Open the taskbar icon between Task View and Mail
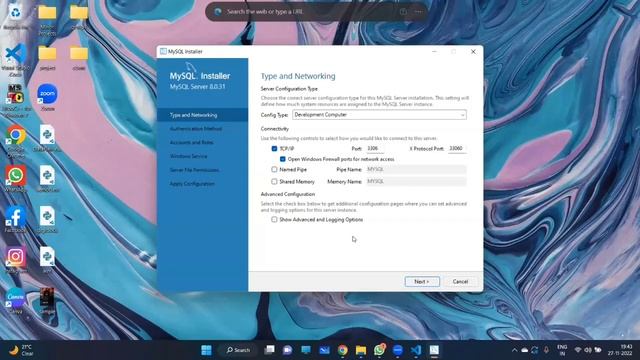Screen dimensions: 640x360 click(306, 350)
